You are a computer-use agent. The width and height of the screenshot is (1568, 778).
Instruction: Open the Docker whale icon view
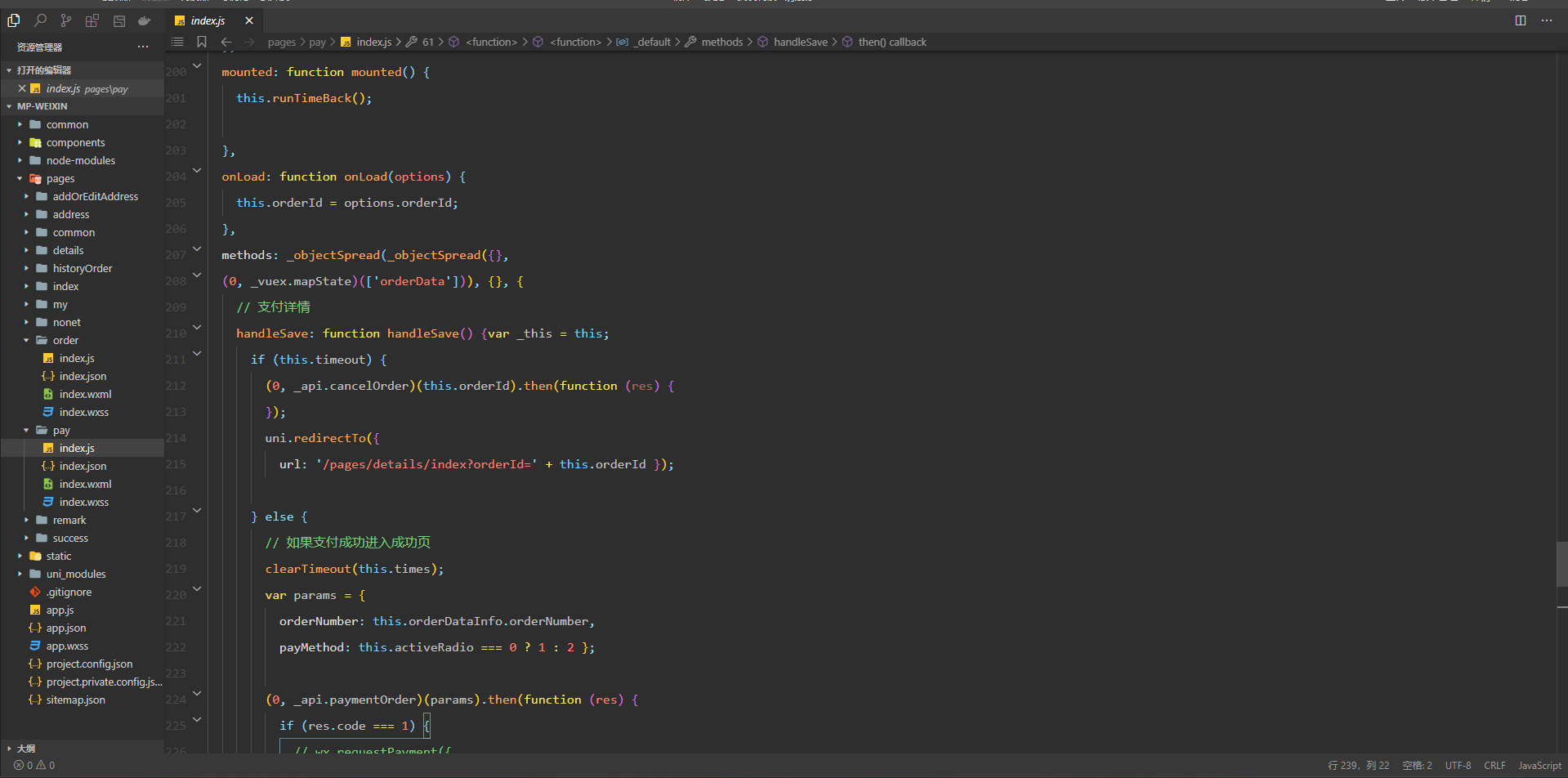tap(145, 20)
